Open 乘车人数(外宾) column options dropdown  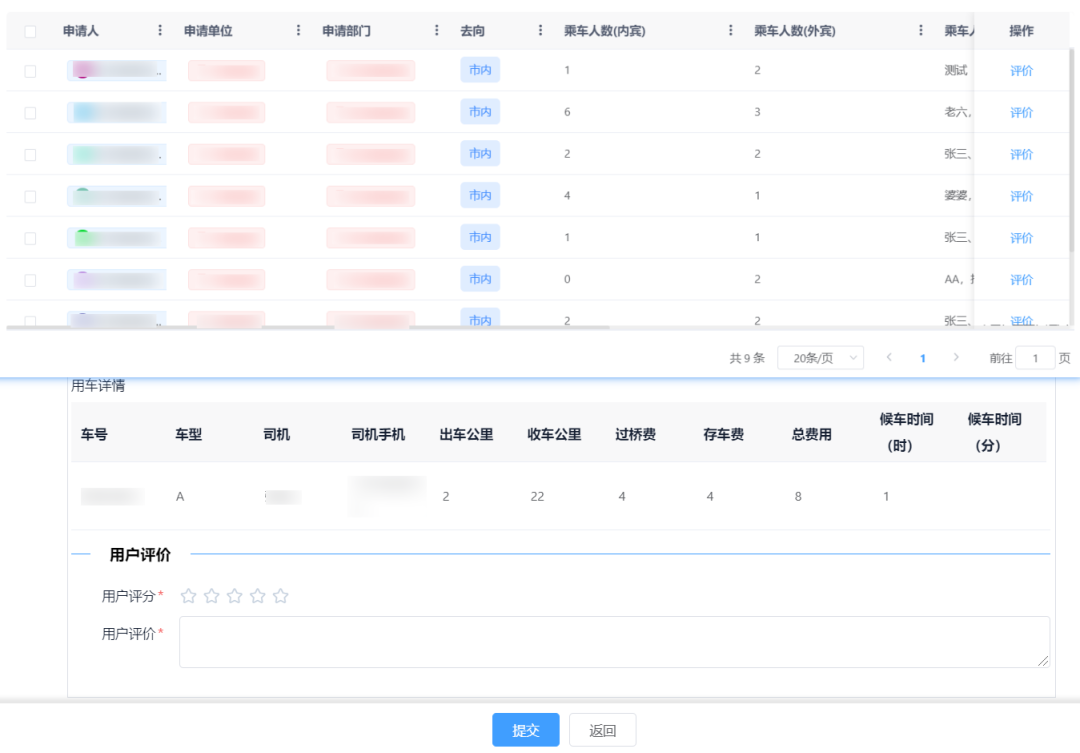[921, 31]
